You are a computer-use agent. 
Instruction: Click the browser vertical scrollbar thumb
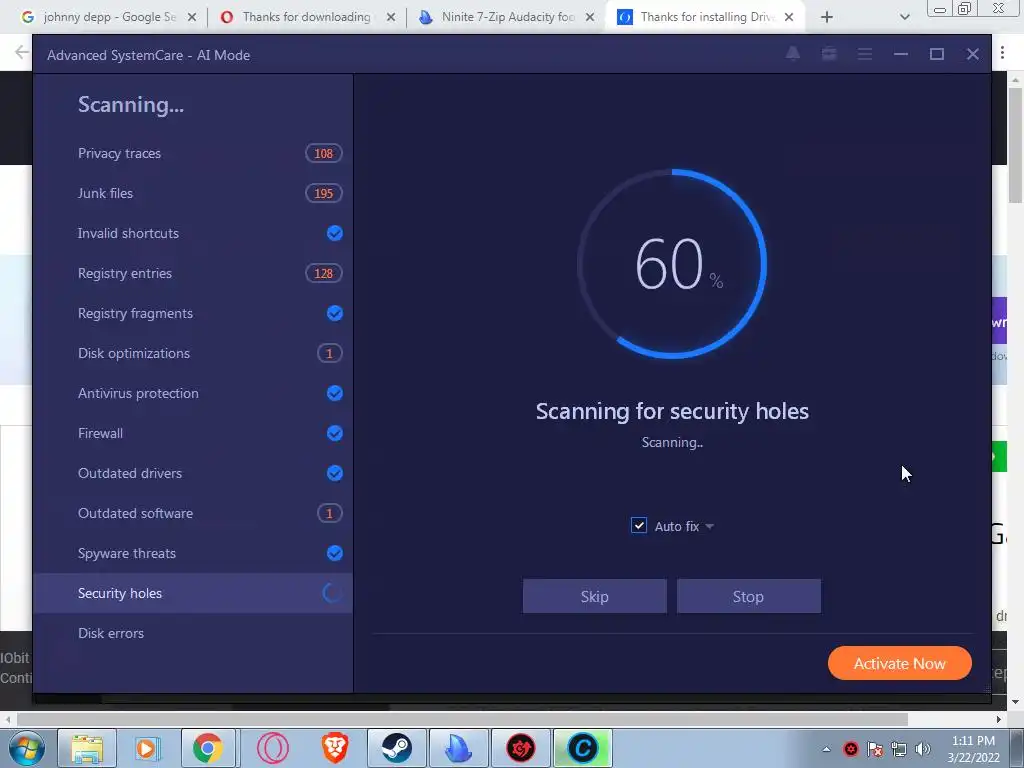1015,145
